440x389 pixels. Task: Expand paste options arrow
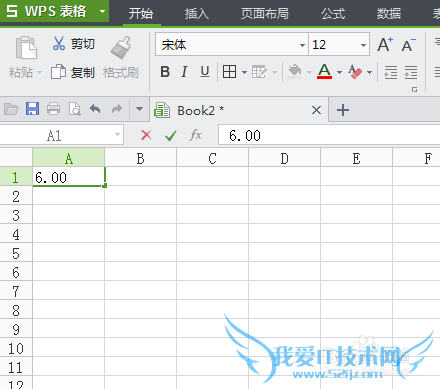pos(39,72)
